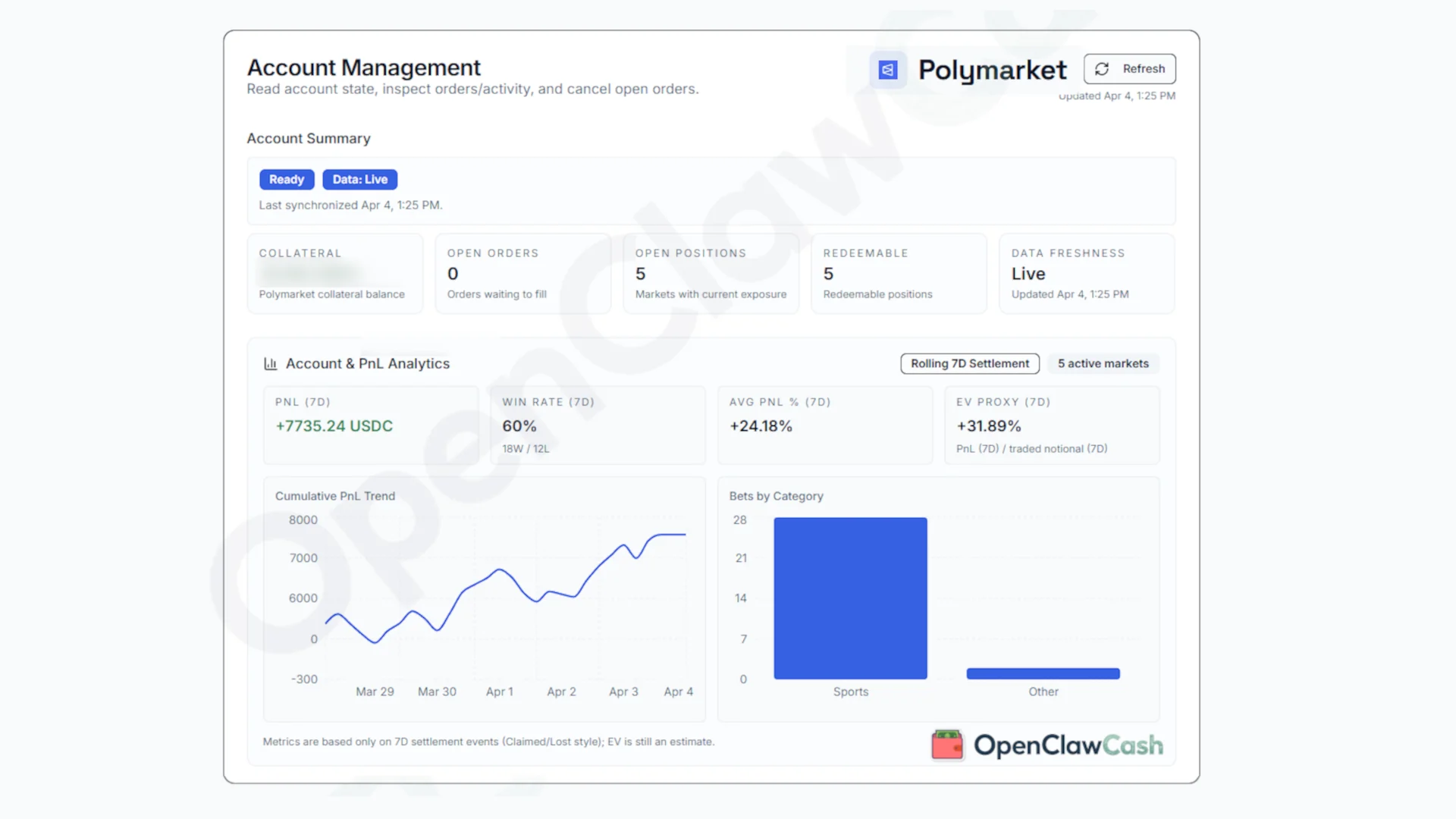Screen dimensions: 1456x819
Task: Click the Bets by Category chart title
Action: click(777, 496)
